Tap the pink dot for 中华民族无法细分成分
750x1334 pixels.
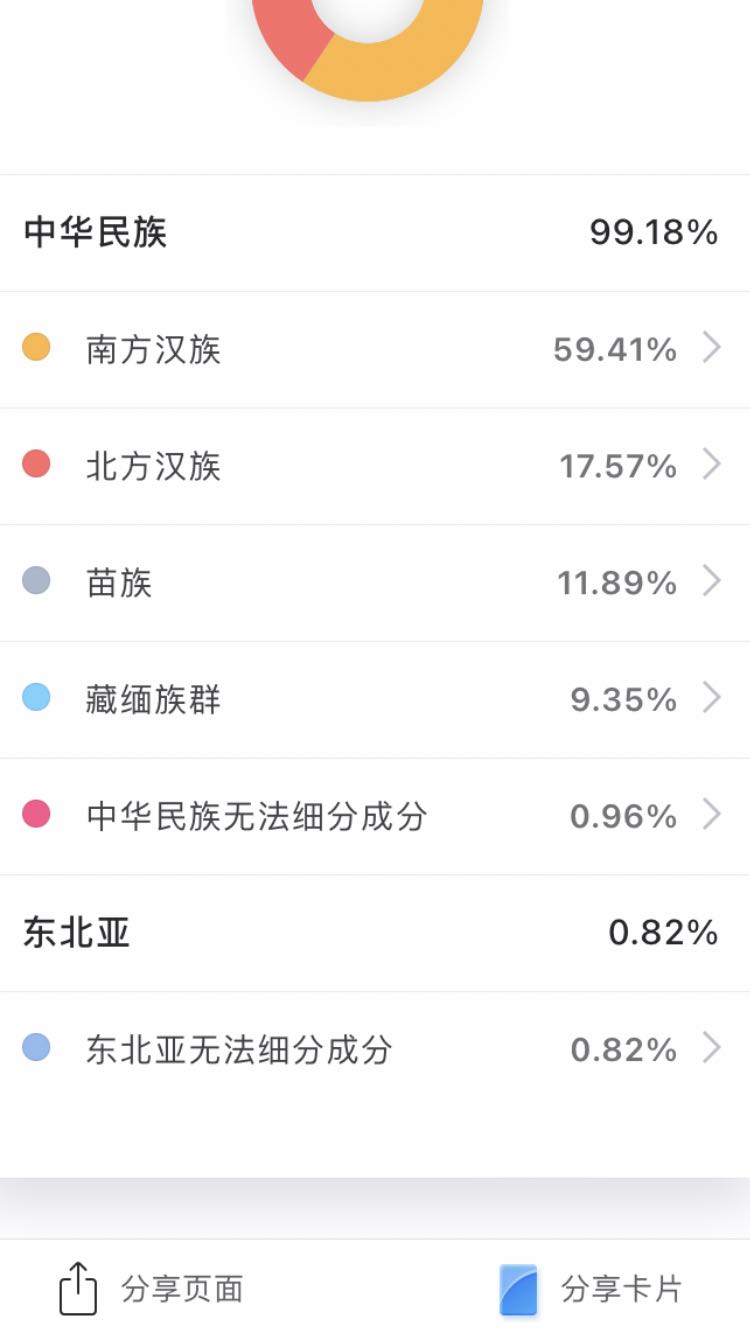(x=36, y=814)
